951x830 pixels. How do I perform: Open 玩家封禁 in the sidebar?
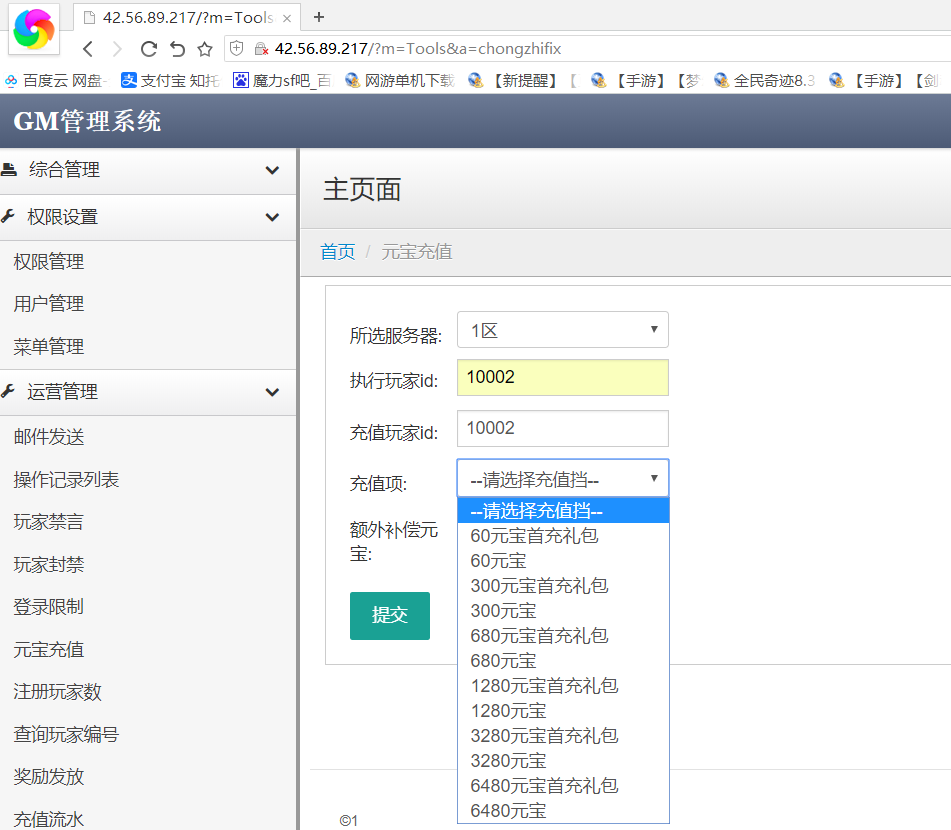pos(49,565)
